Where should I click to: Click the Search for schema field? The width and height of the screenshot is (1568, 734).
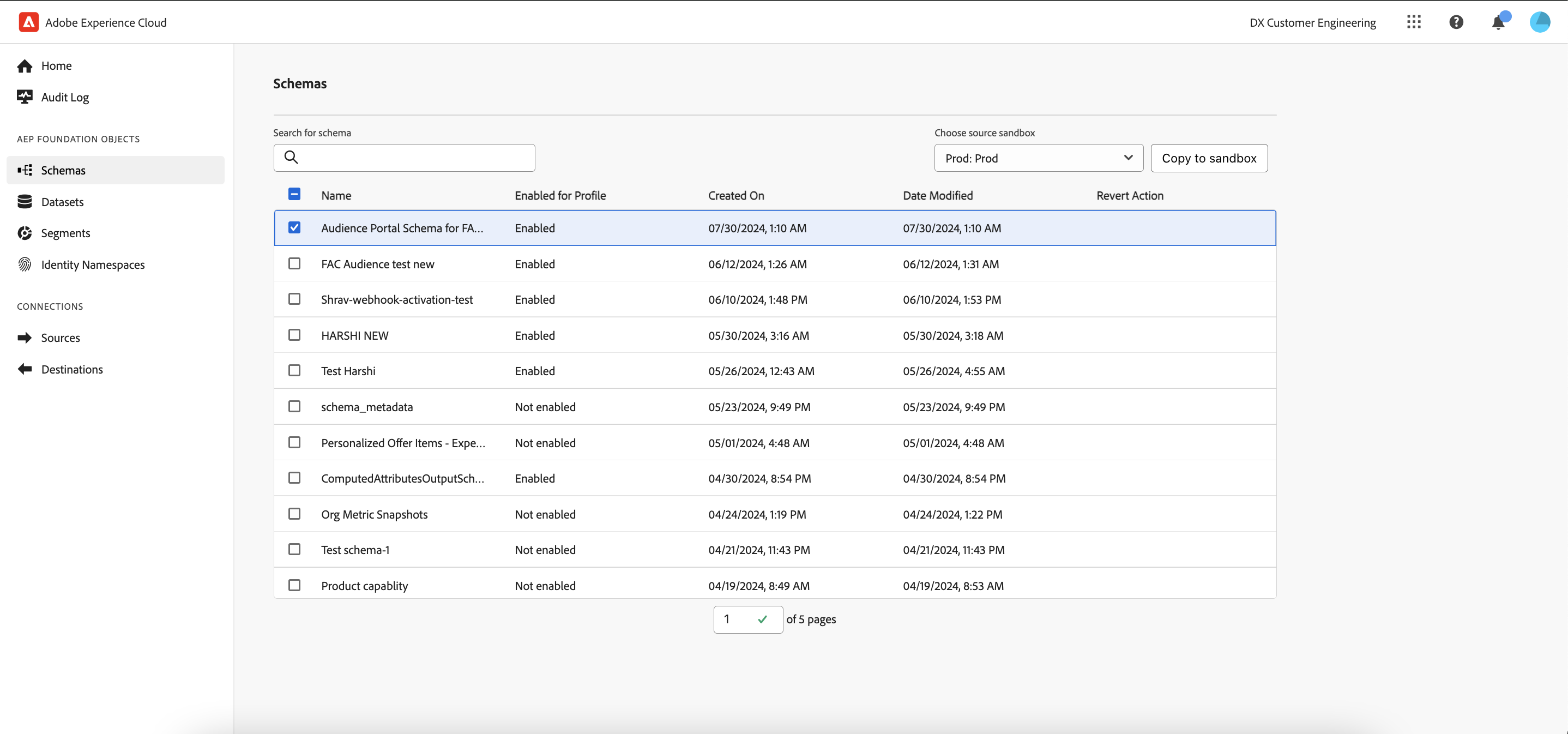404,158
